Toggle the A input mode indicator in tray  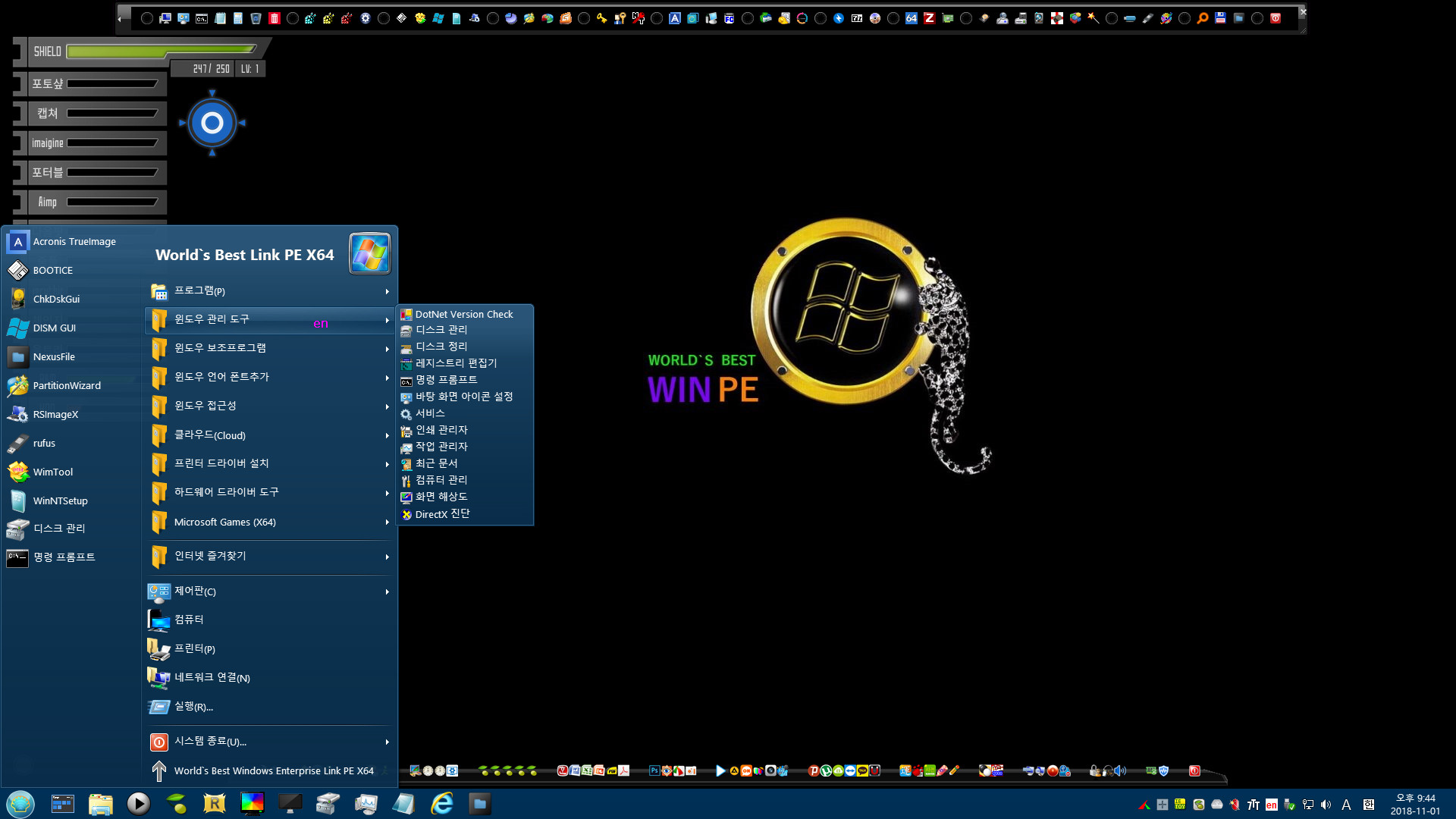[x=1346, y=805]
